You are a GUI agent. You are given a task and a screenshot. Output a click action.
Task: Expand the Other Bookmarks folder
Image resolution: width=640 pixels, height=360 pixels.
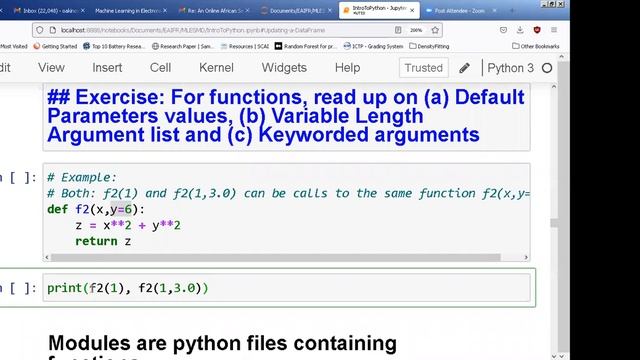(536, 46)
